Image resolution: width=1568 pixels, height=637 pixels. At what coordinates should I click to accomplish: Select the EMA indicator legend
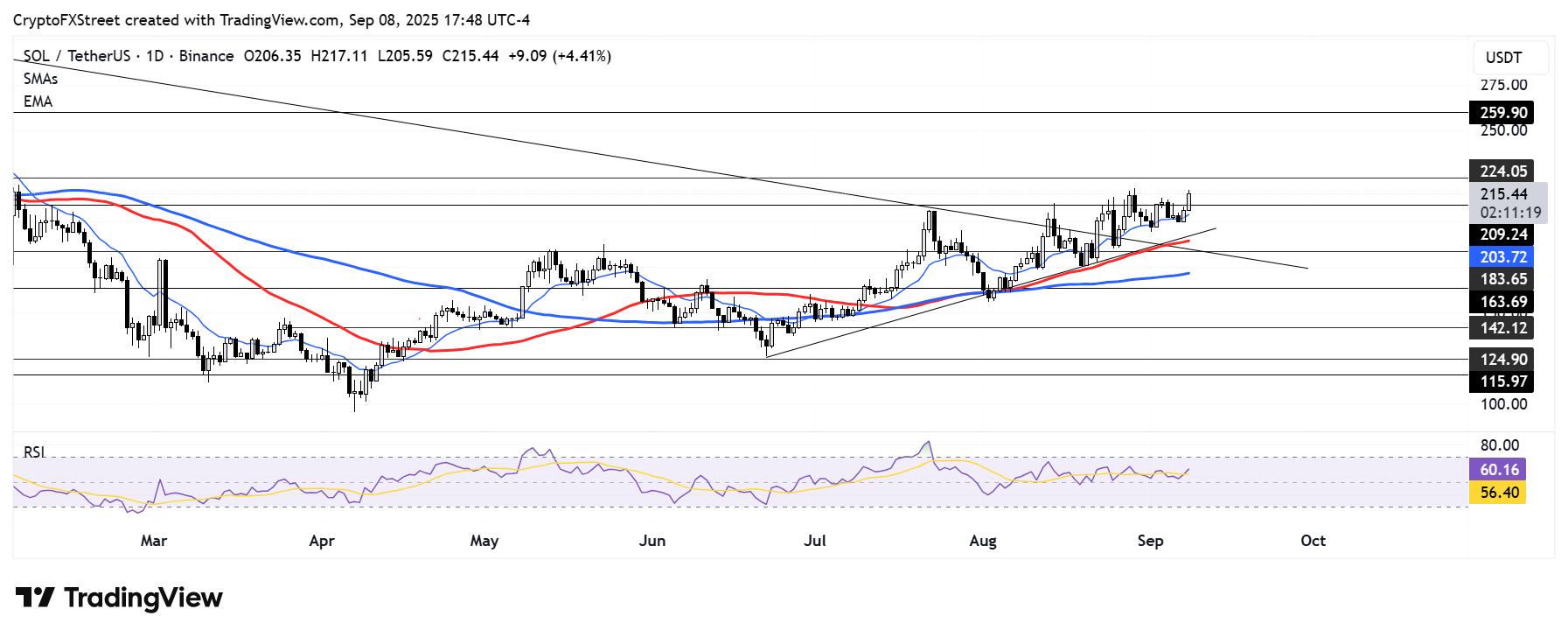(38, 101)
